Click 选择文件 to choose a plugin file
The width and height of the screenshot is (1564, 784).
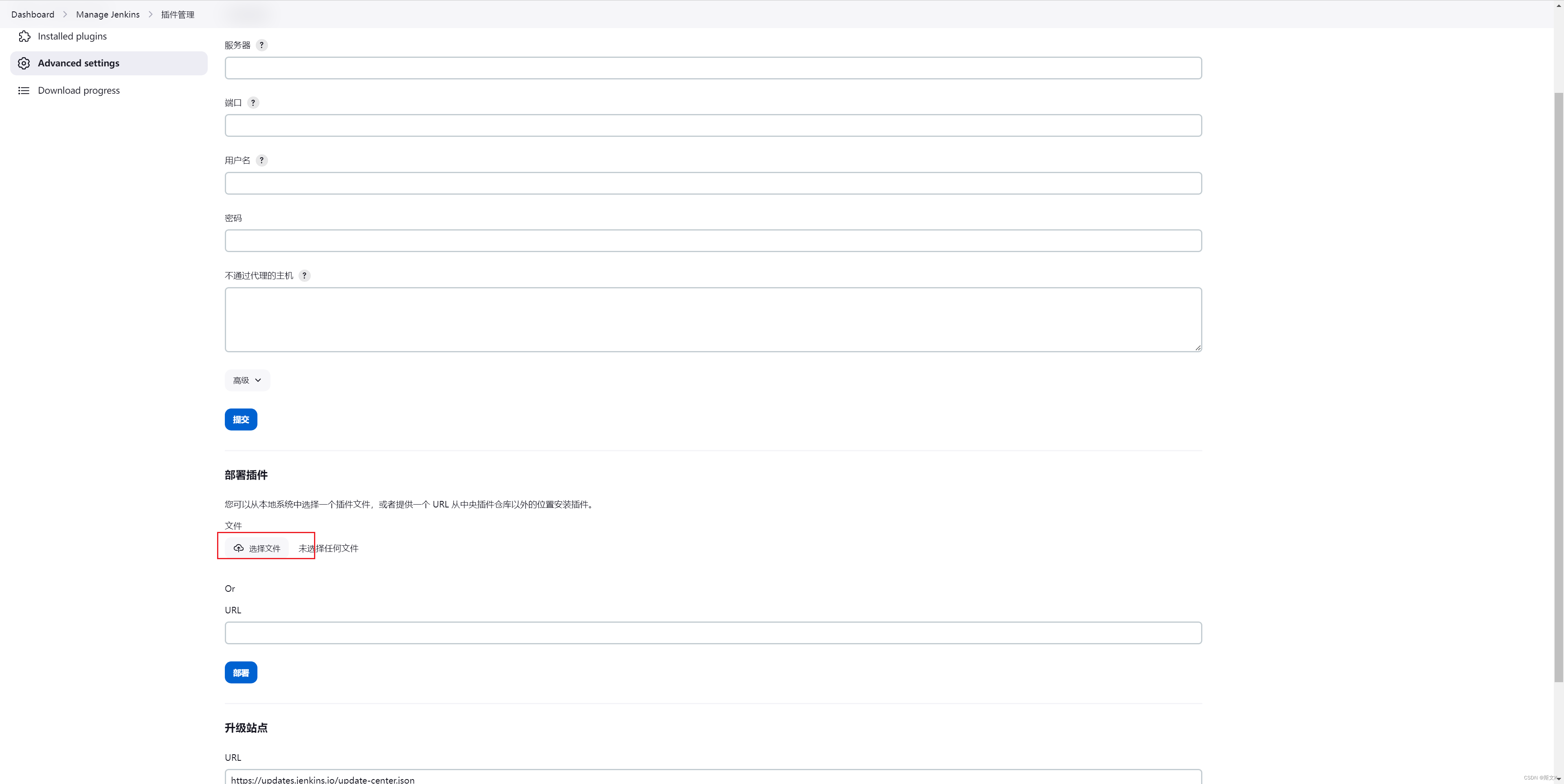pyautogui.click(x=257, y=548)
